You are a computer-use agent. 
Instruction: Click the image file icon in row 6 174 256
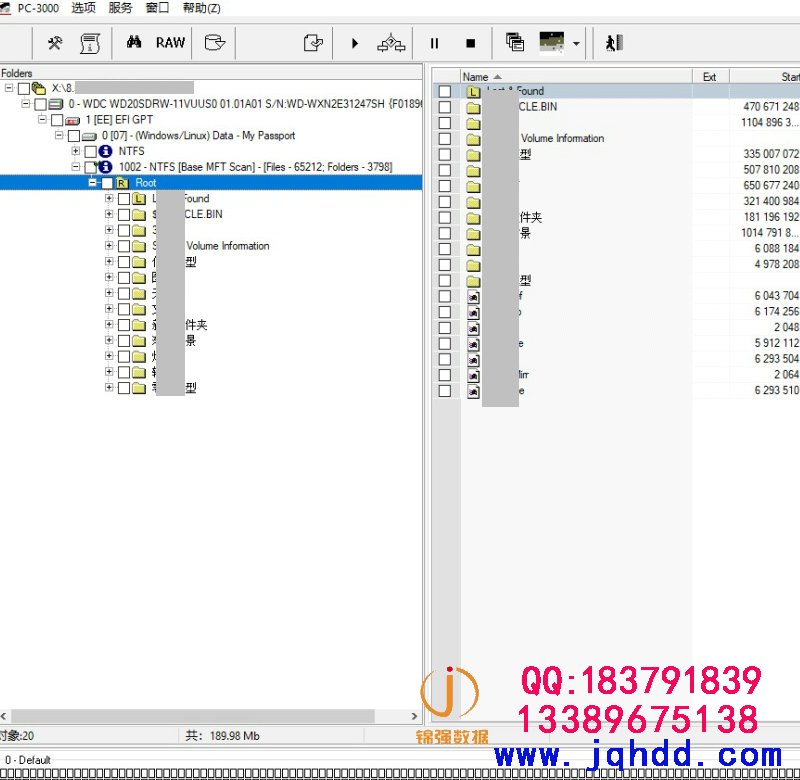tap(473, 312)
